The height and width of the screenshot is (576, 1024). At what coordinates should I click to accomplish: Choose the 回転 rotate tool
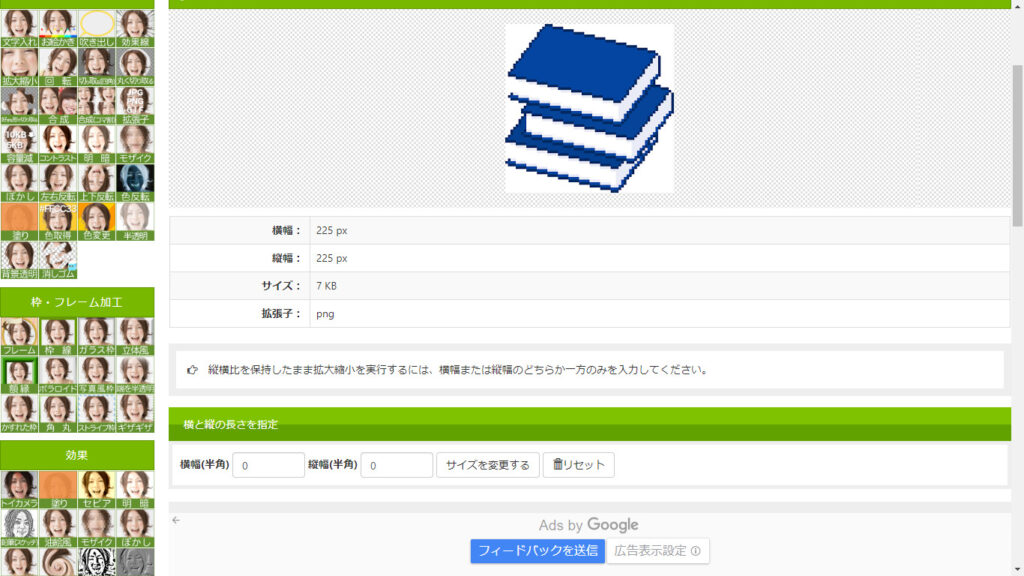point(58,67)
